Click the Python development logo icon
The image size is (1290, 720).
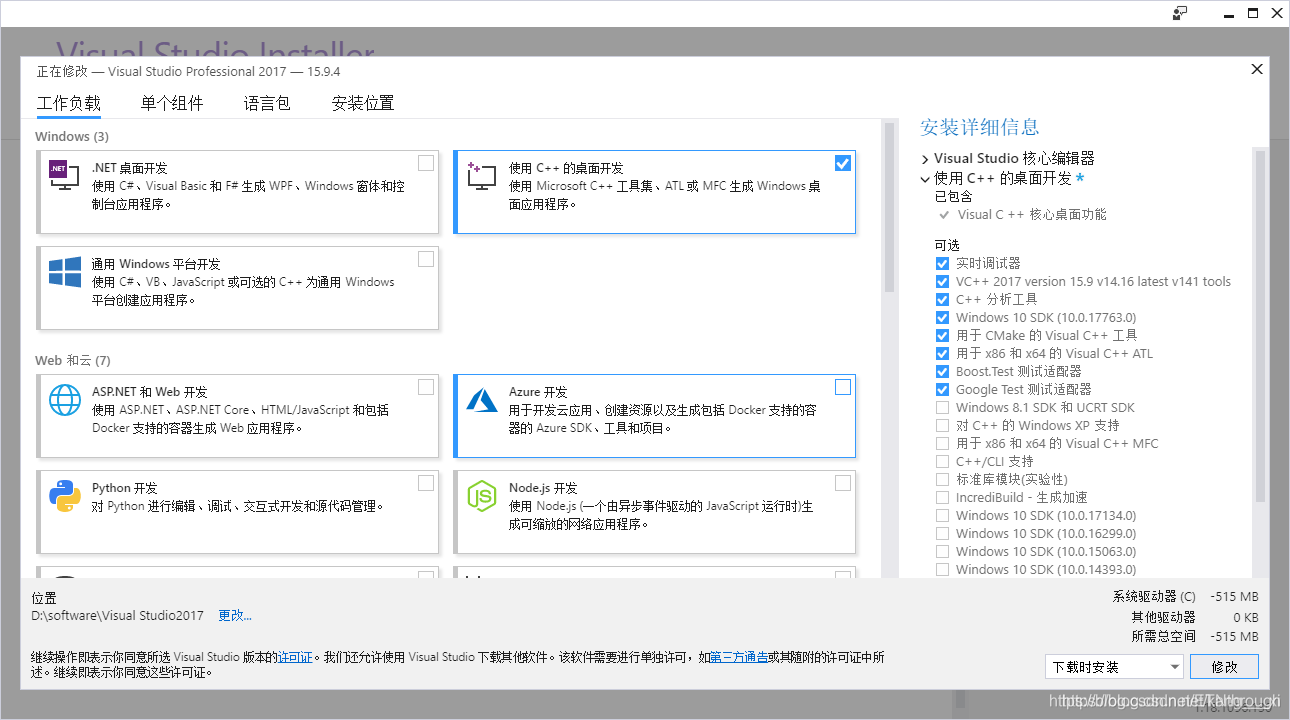point(64,496)
